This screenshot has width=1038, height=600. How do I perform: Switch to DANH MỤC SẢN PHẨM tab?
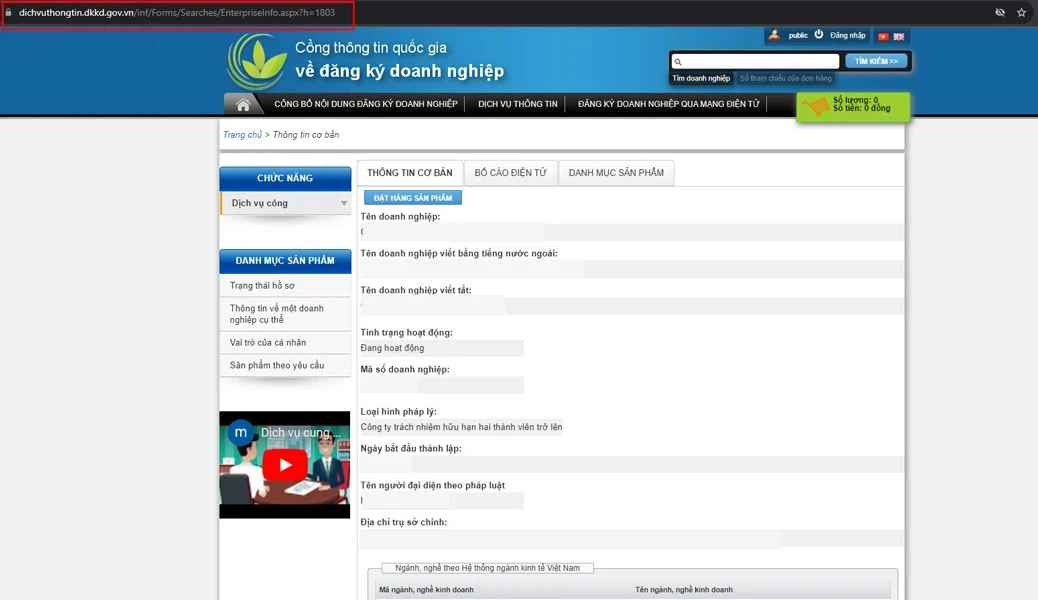coord(616,173)
